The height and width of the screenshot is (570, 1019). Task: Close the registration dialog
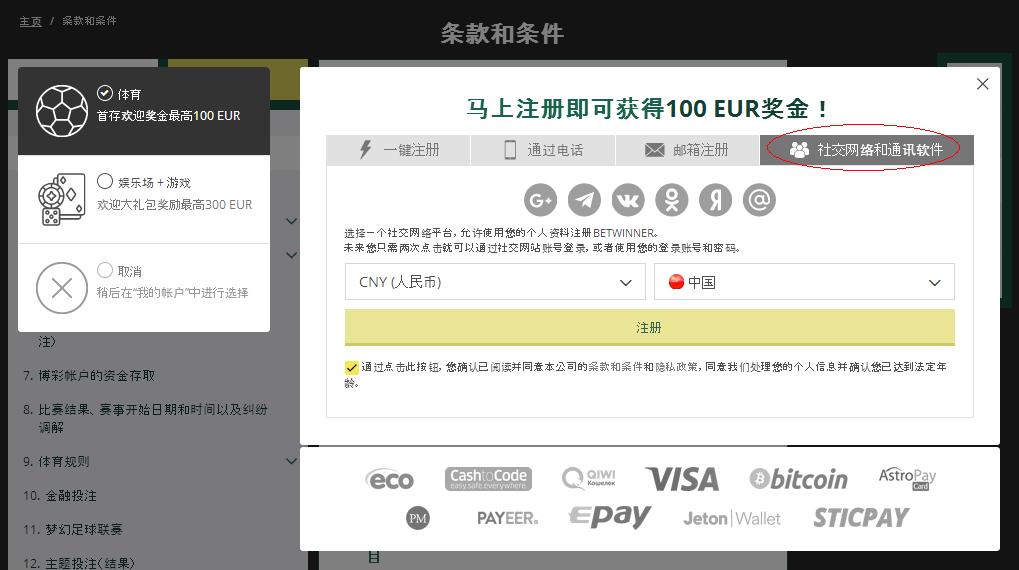coord(983,84)
